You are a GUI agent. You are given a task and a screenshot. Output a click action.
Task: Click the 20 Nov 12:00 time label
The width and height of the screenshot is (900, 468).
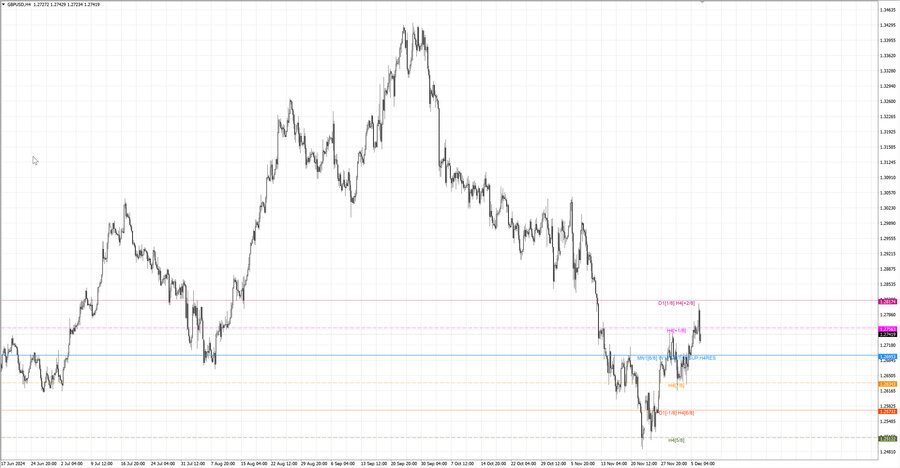[643, 463]
